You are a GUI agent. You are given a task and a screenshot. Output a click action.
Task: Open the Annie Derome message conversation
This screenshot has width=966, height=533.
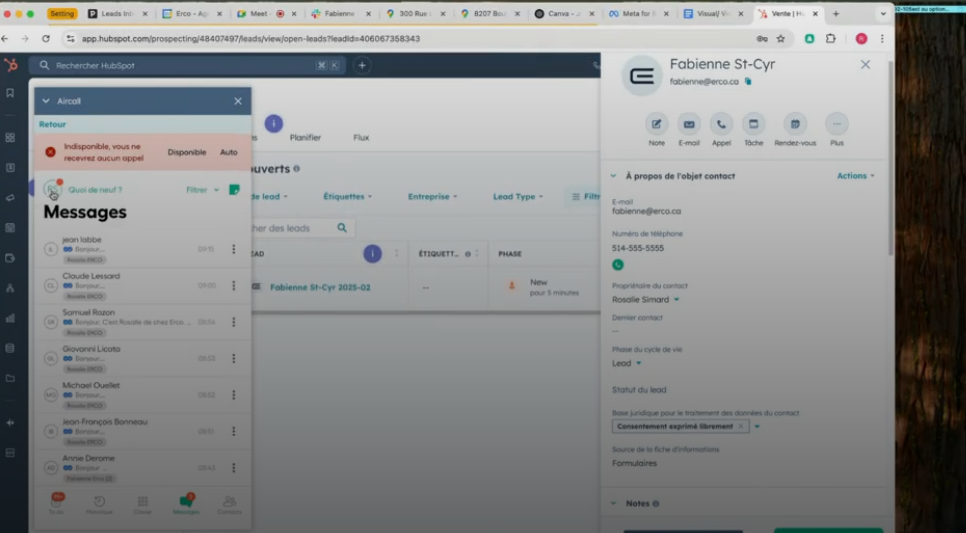point(143,468)
